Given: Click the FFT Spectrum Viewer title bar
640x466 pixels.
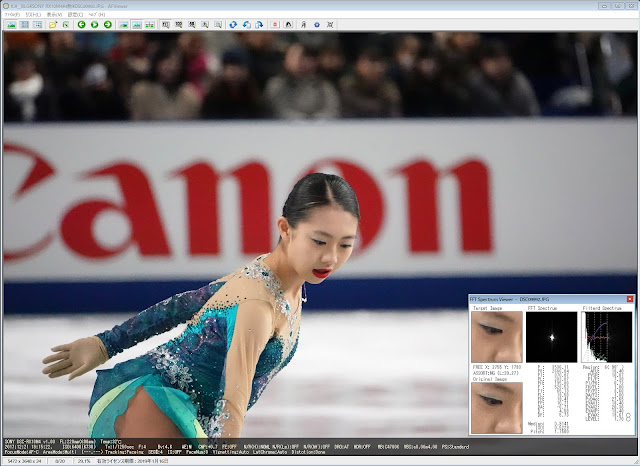Looking at the screenshot, I should tap(547, 299).
